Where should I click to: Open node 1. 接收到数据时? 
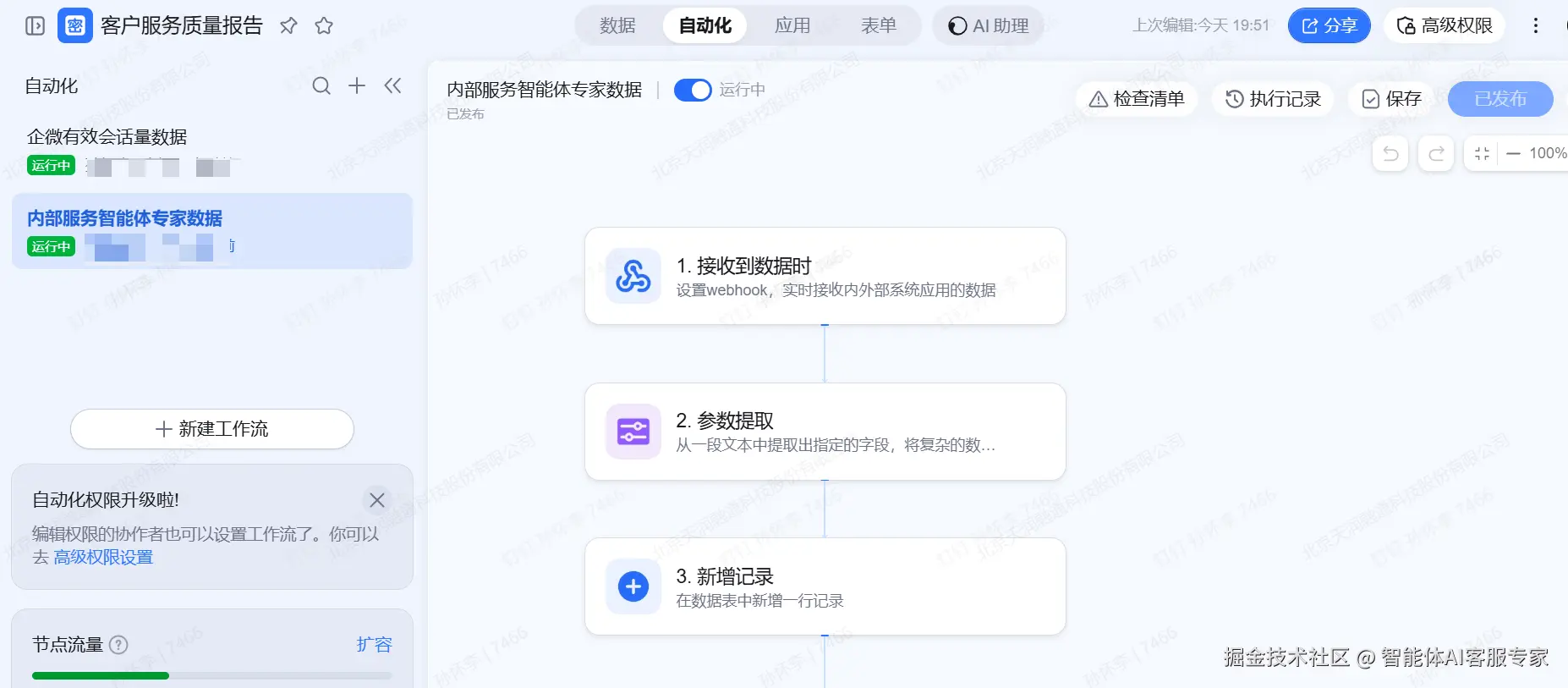point(825,276)
